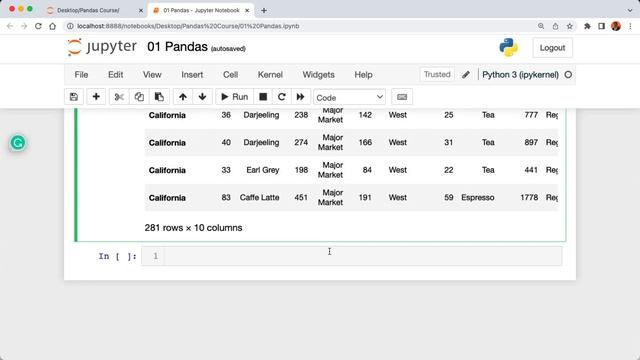The image size is (640, 360).
Task: Interrupt the kernel with stop icon
Action: tap(263, 97)
